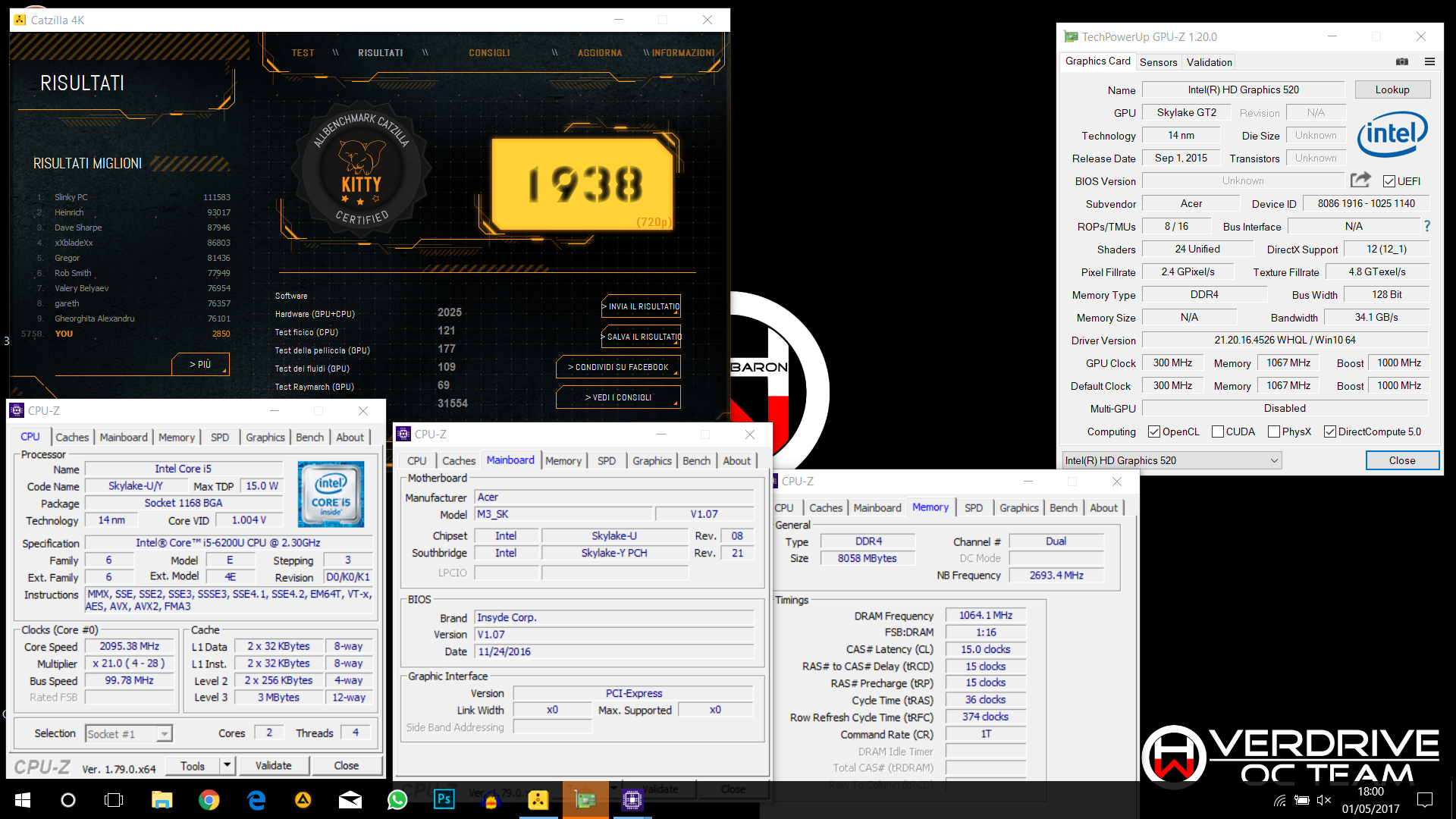Launch Google Chrome from the taskbar

[x=209, y=800]
